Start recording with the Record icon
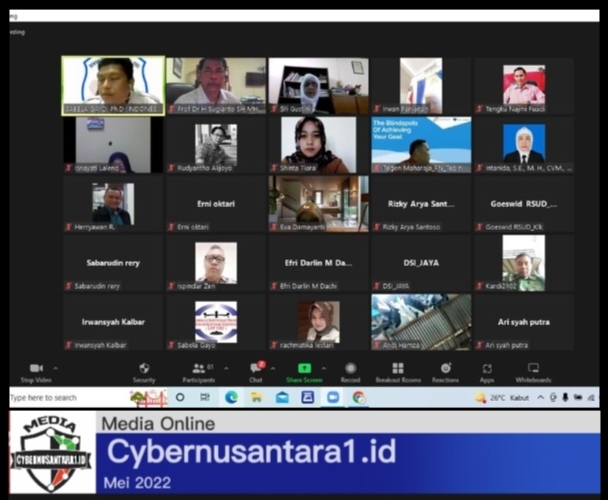This screenshot has height=500, width=608. [351, 368]
